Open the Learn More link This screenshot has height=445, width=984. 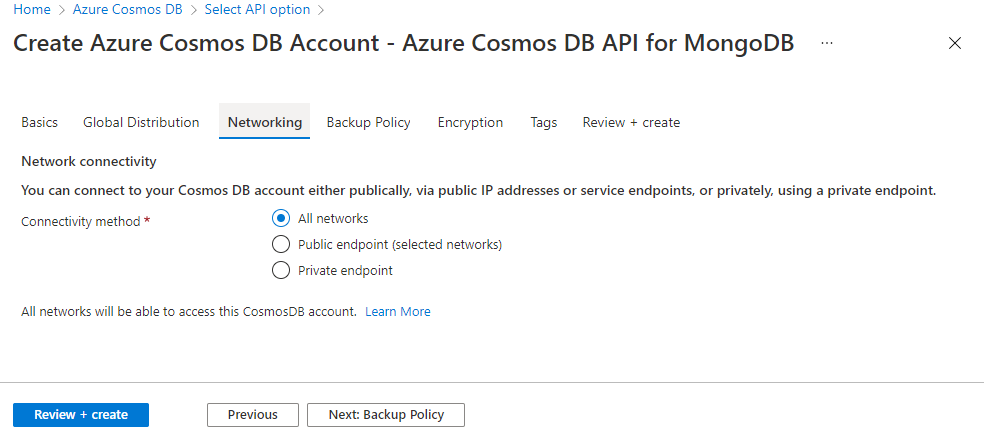398,311
